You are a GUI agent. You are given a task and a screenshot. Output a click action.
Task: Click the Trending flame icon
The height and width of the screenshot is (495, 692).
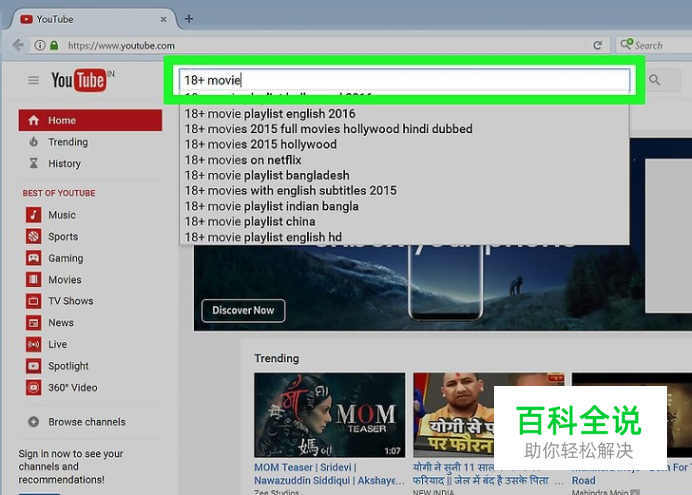(x=34, y=142)
